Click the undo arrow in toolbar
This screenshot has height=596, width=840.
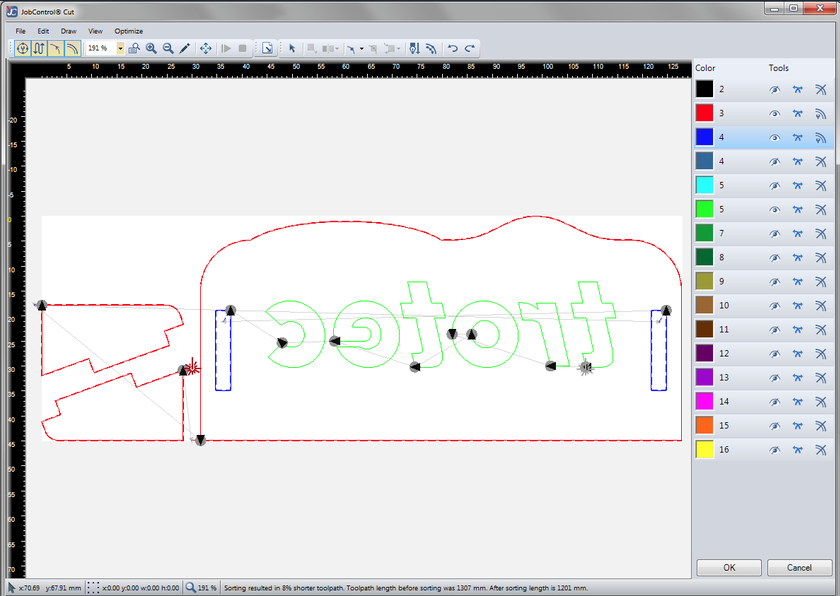coord(452,48)
